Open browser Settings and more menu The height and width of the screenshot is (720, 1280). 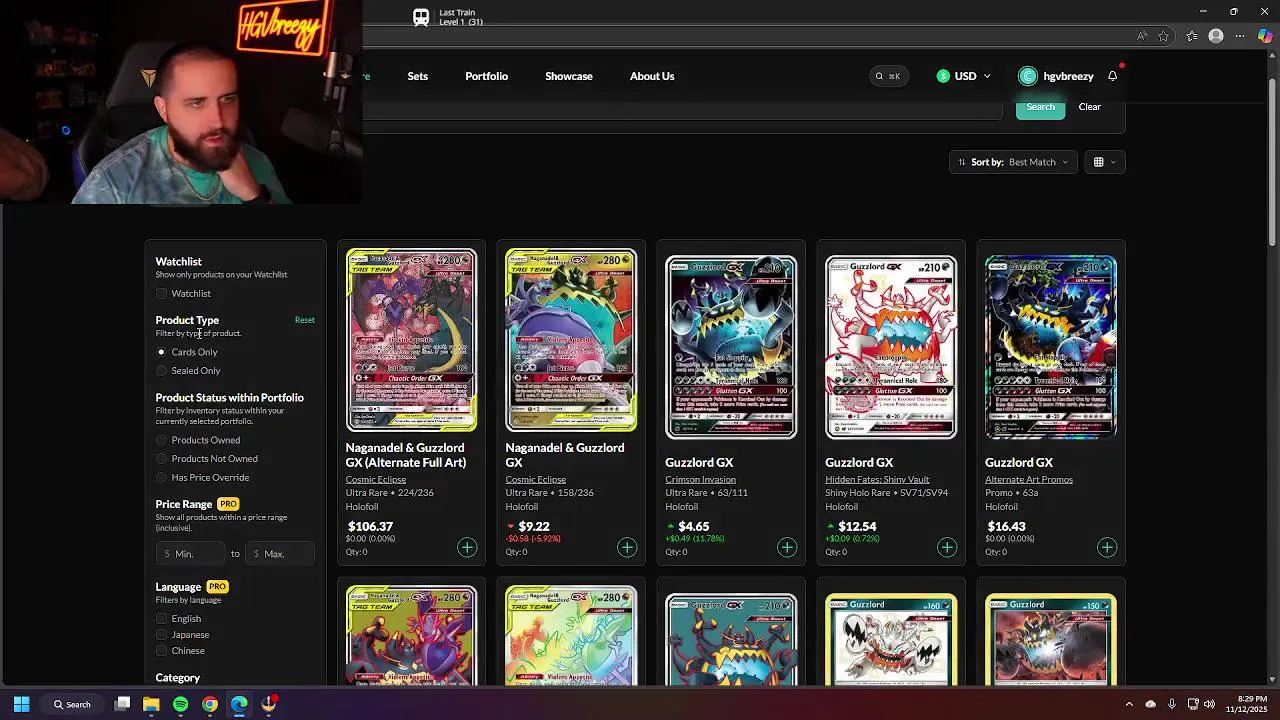point(1242,36)
